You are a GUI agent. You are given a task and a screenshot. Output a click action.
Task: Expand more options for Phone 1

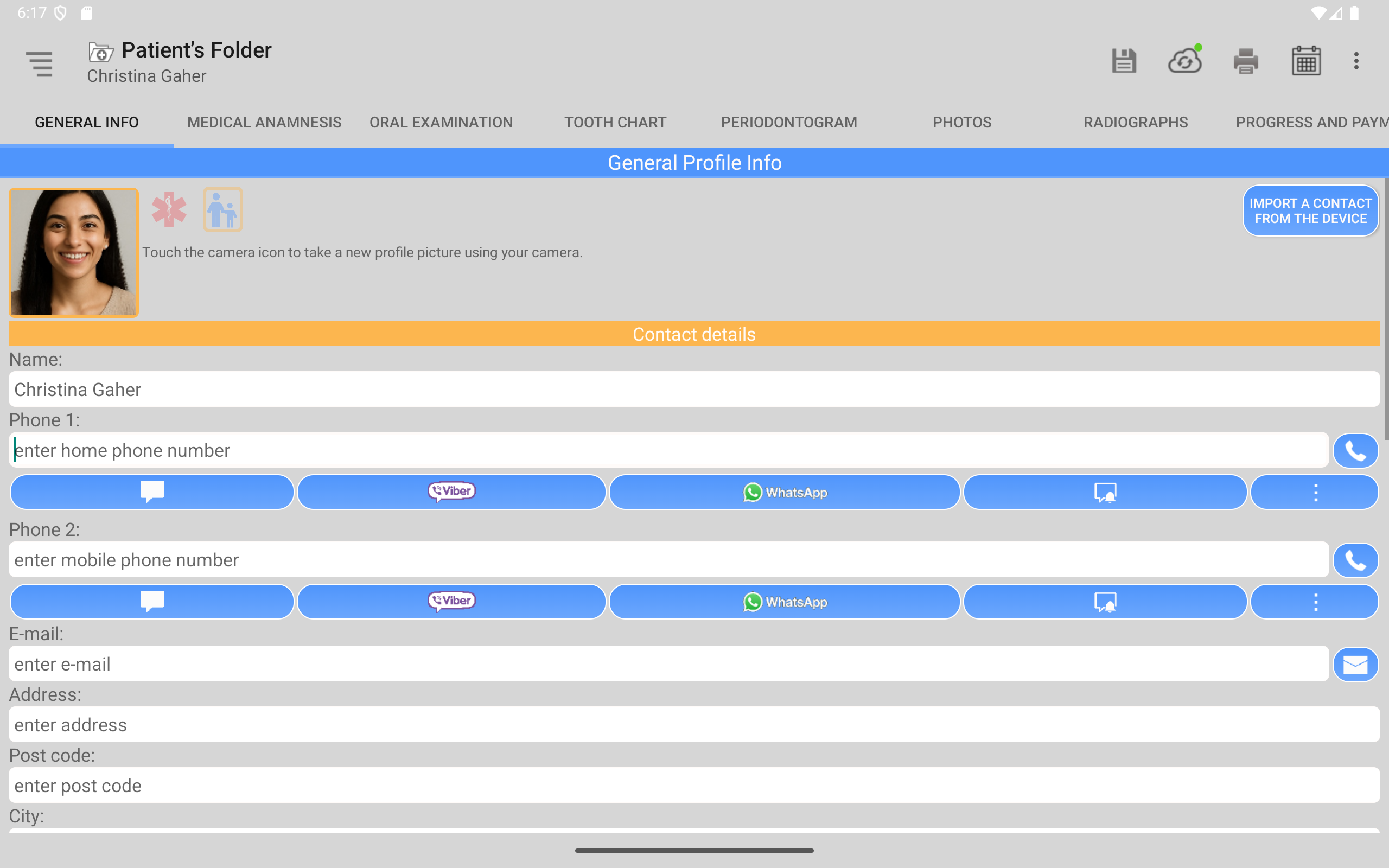[1315, 492]
